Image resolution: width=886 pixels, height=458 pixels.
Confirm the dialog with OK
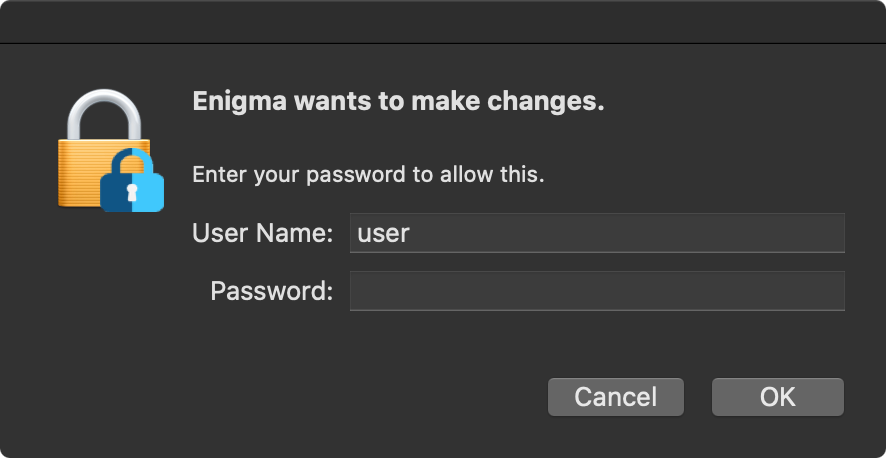(778, 397)
